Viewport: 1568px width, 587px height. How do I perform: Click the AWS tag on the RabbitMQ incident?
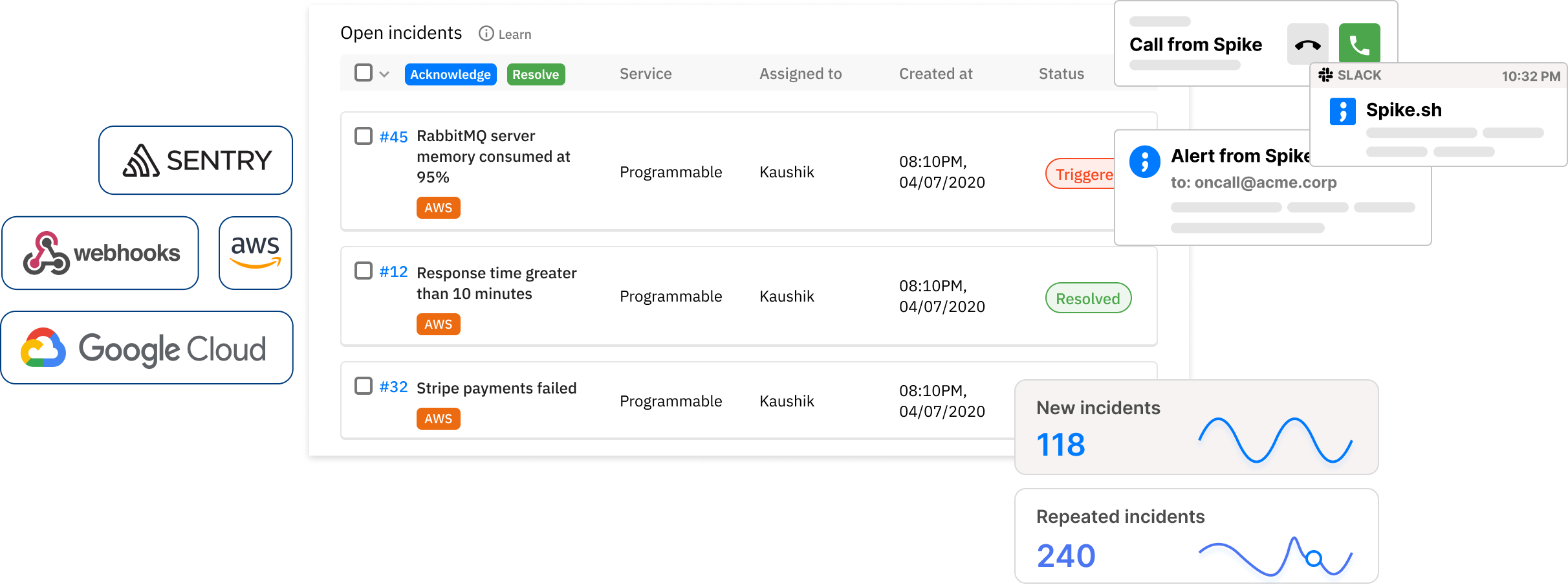pyautogui.click(x=438, y=208)
